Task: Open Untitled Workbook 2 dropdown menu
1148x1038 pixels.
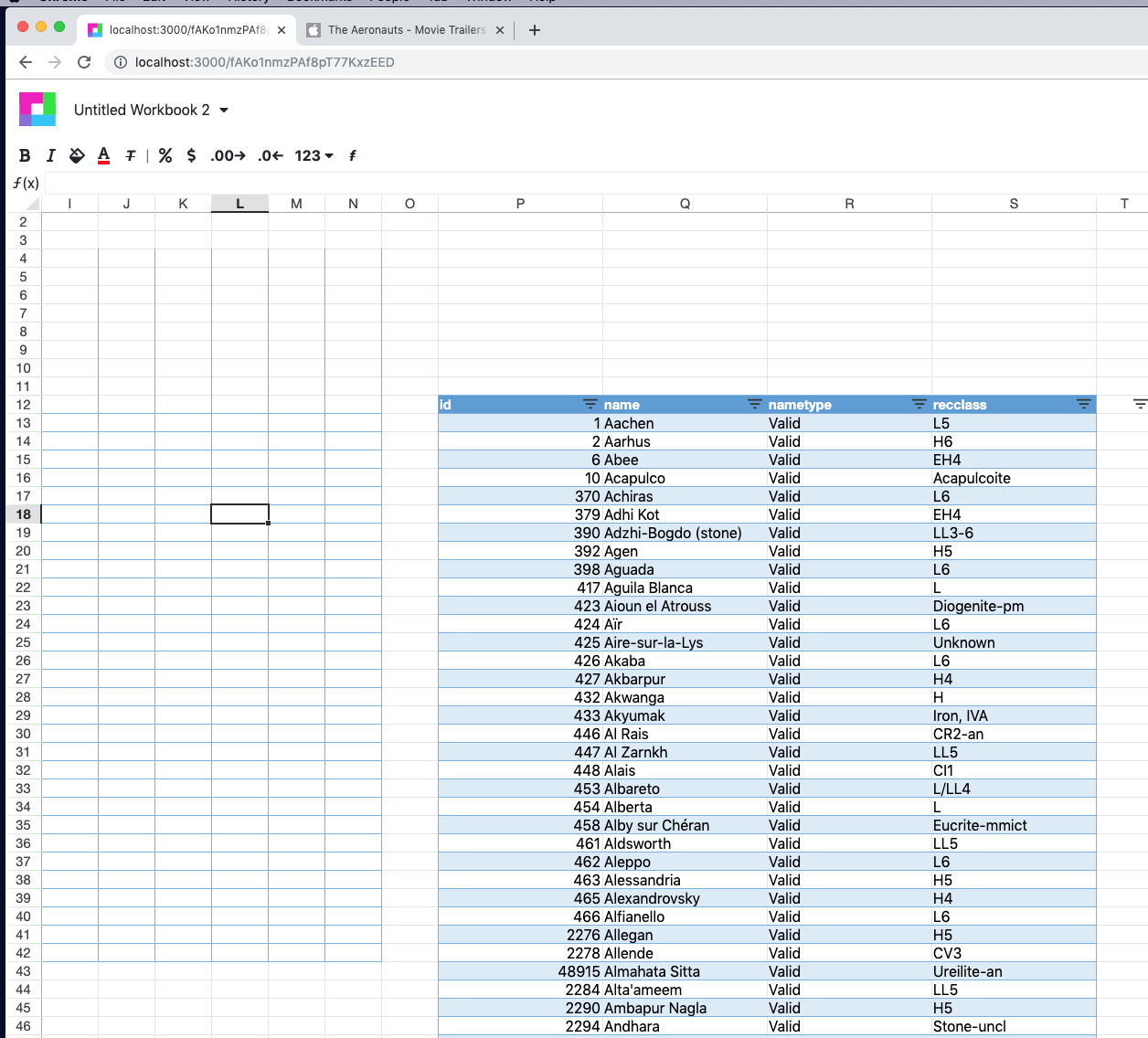Action: click(x=224, y=110)
